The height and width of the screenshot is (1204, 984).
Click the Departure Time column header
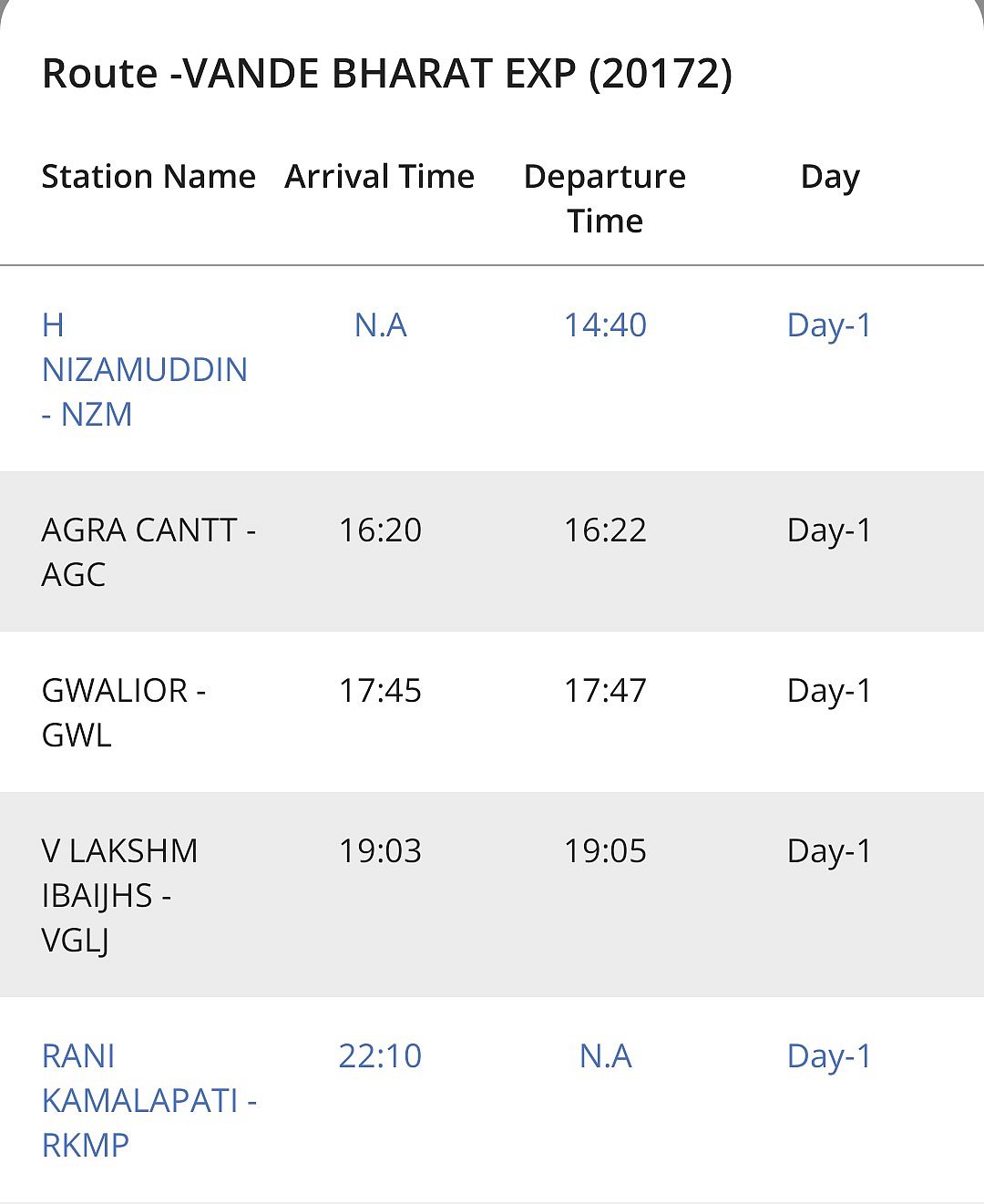(x=605, y=198)
